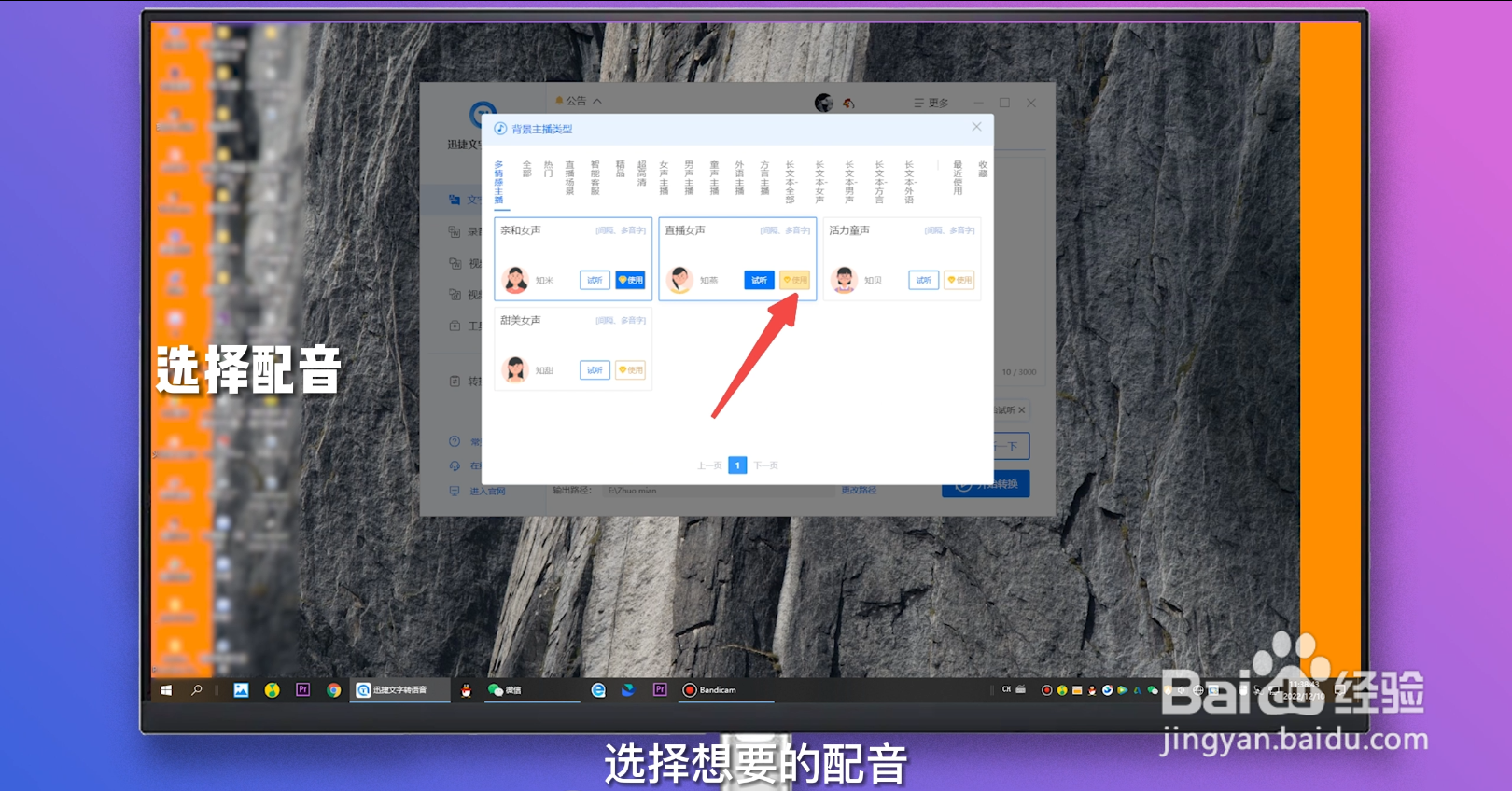Select the 智能客服 category tab

[595, 177]
